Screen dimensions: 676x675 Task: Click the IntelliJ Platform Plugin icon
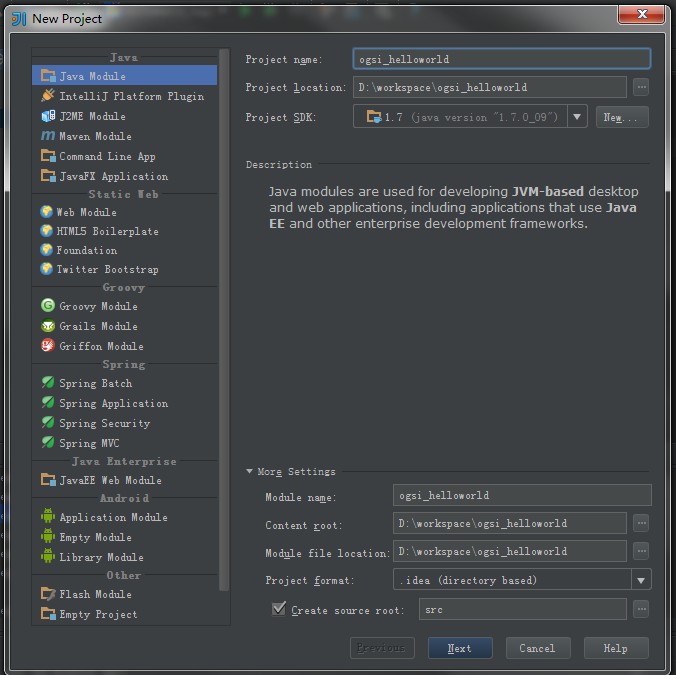pos(48,95)
